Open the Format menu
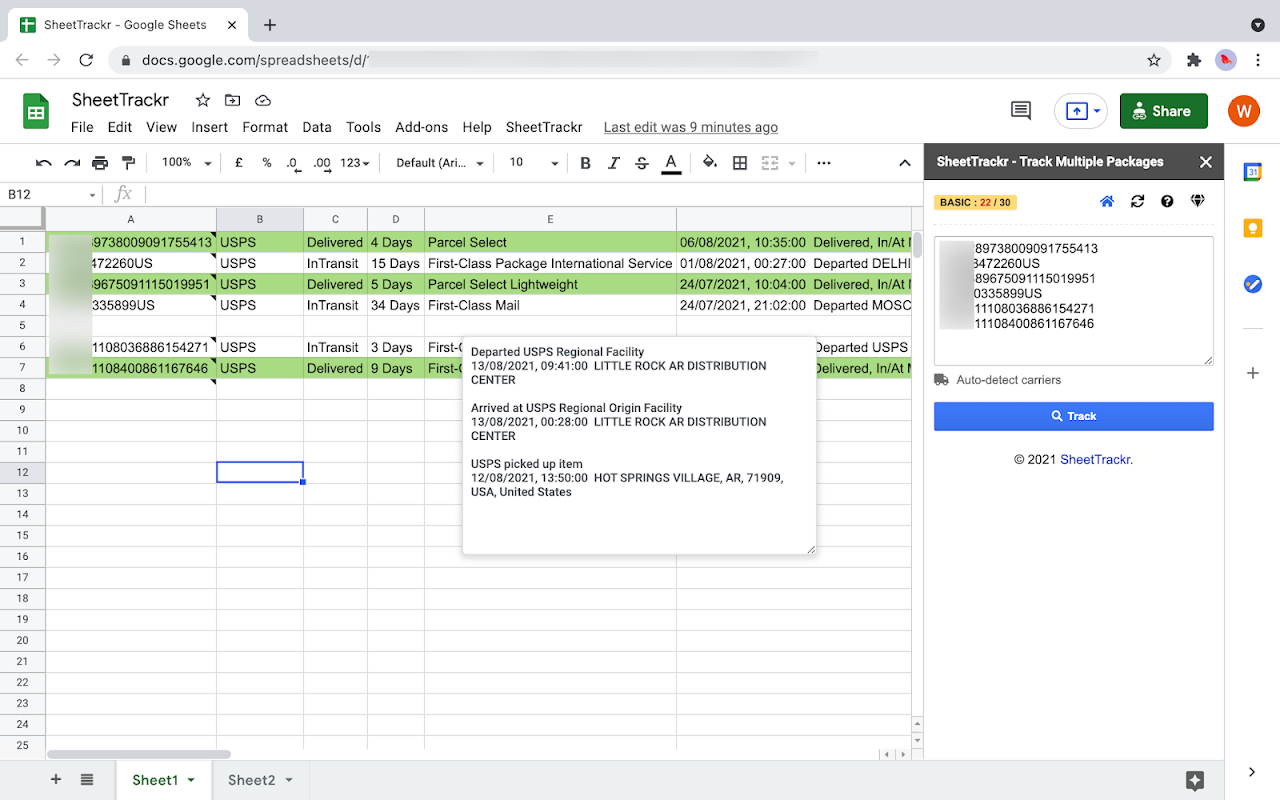This screenshot has width=1280, height=800. pyautogui.click(x=265, y=127)
